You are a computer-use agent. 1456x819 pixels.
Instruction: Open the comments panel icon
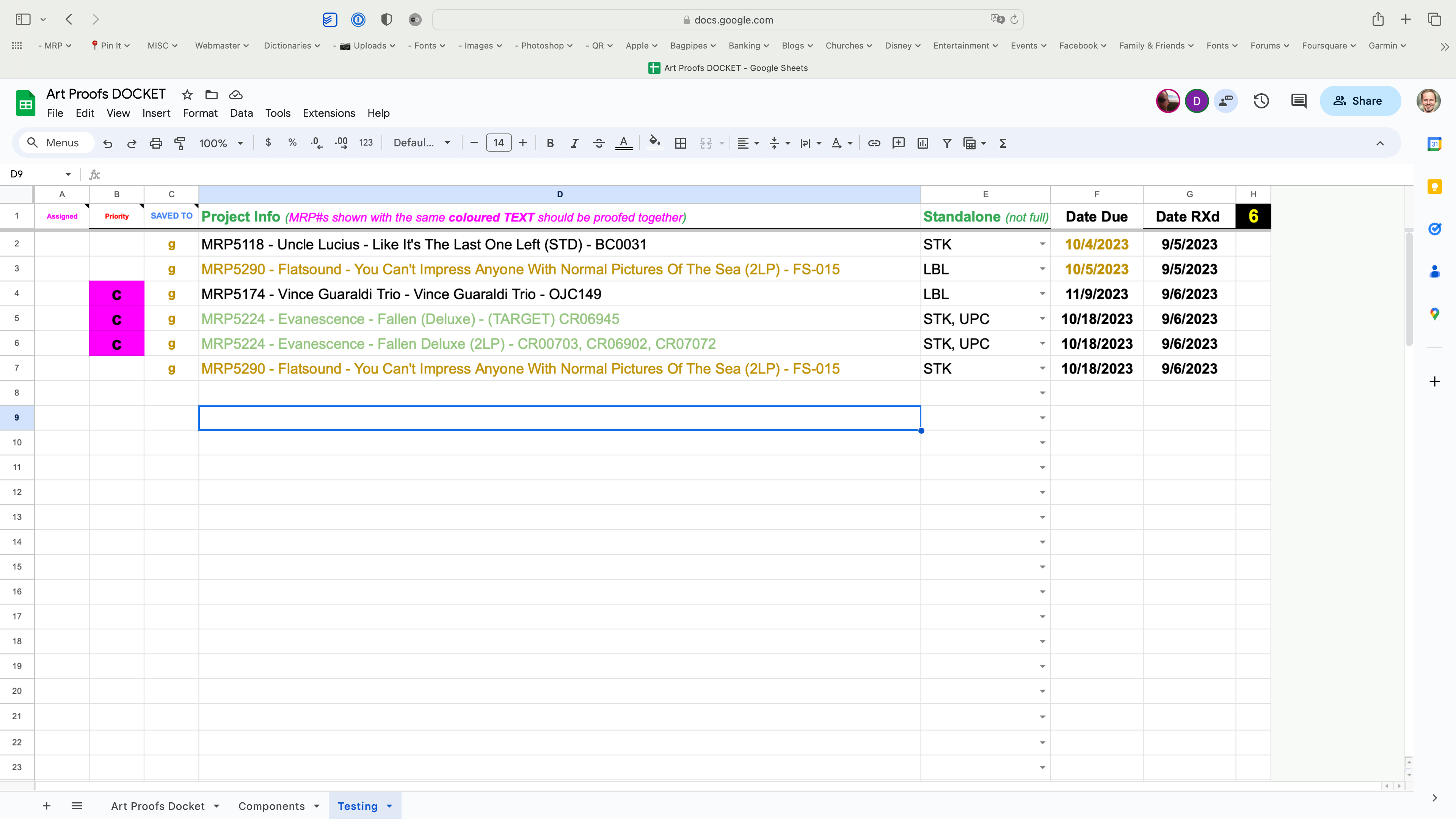pos(1299,101)
